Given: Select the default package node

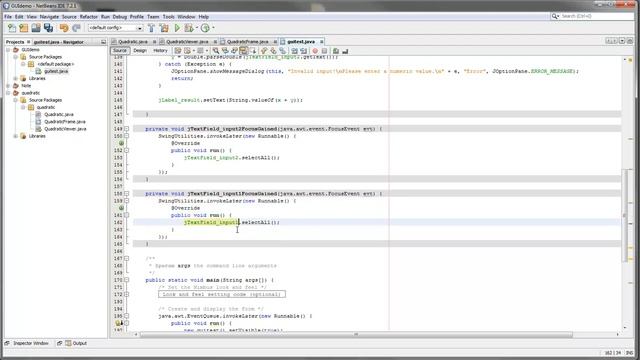Looking at the screenshot, I should 56,64.
